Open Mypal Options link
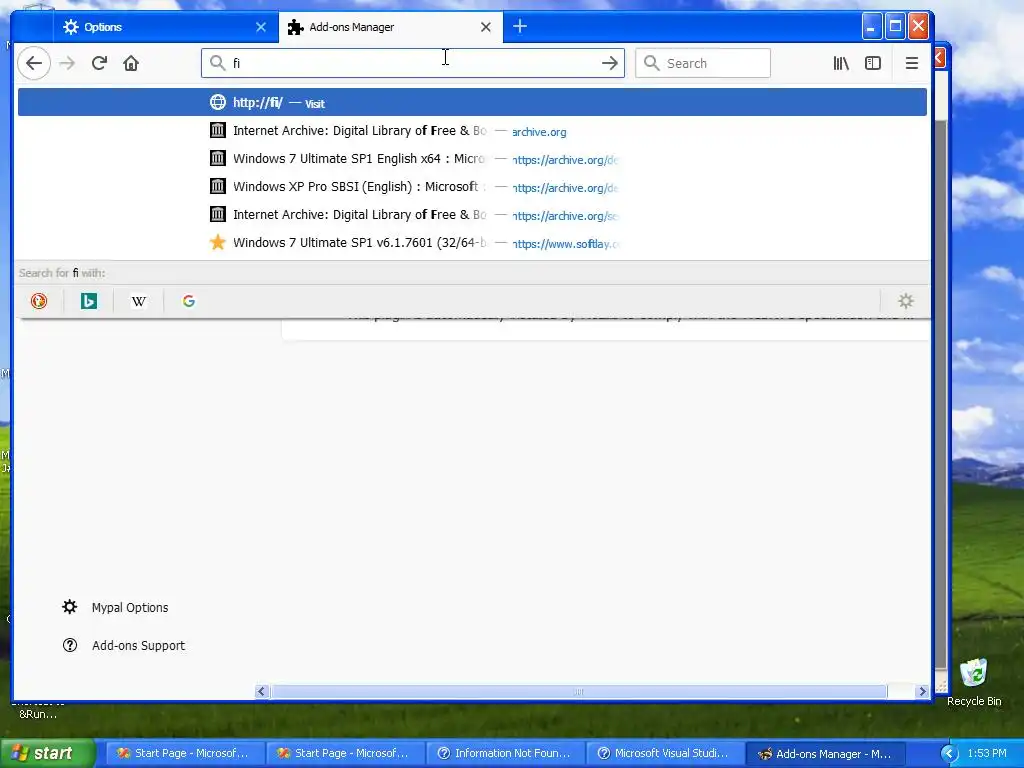 tap(130, 607)
